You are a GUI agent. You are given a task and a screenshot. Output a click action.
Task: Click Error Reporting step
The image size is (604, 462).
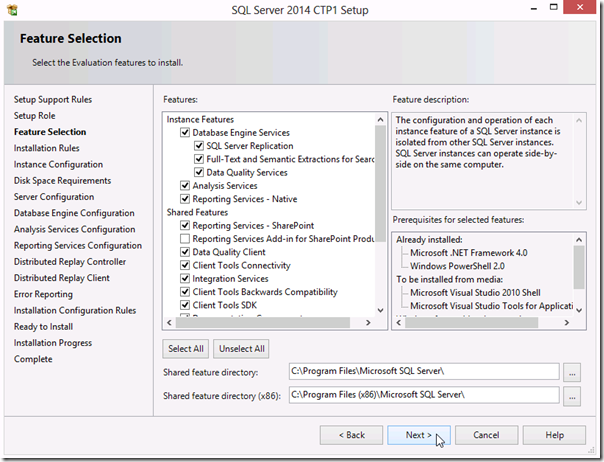click(43, 294)
